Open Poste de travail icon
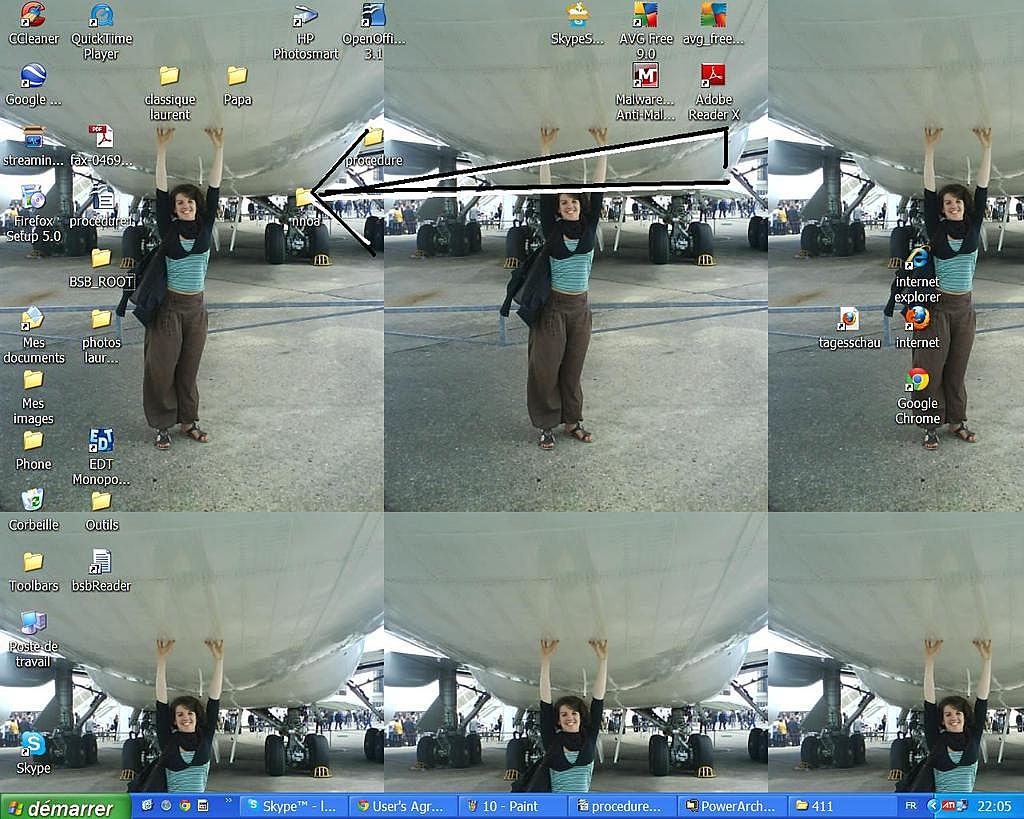Viewport: 1024px width, 819px height. pyautogui.click(x=33, y=639)
